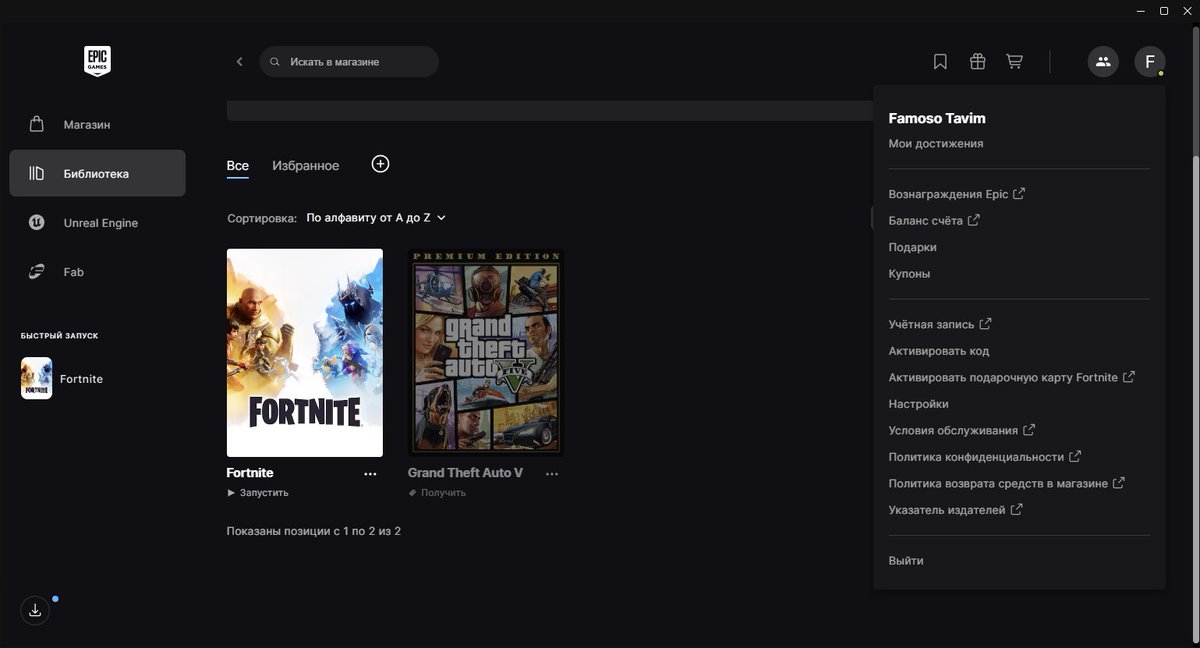Select Купоны in profile menu

point(909,274)
